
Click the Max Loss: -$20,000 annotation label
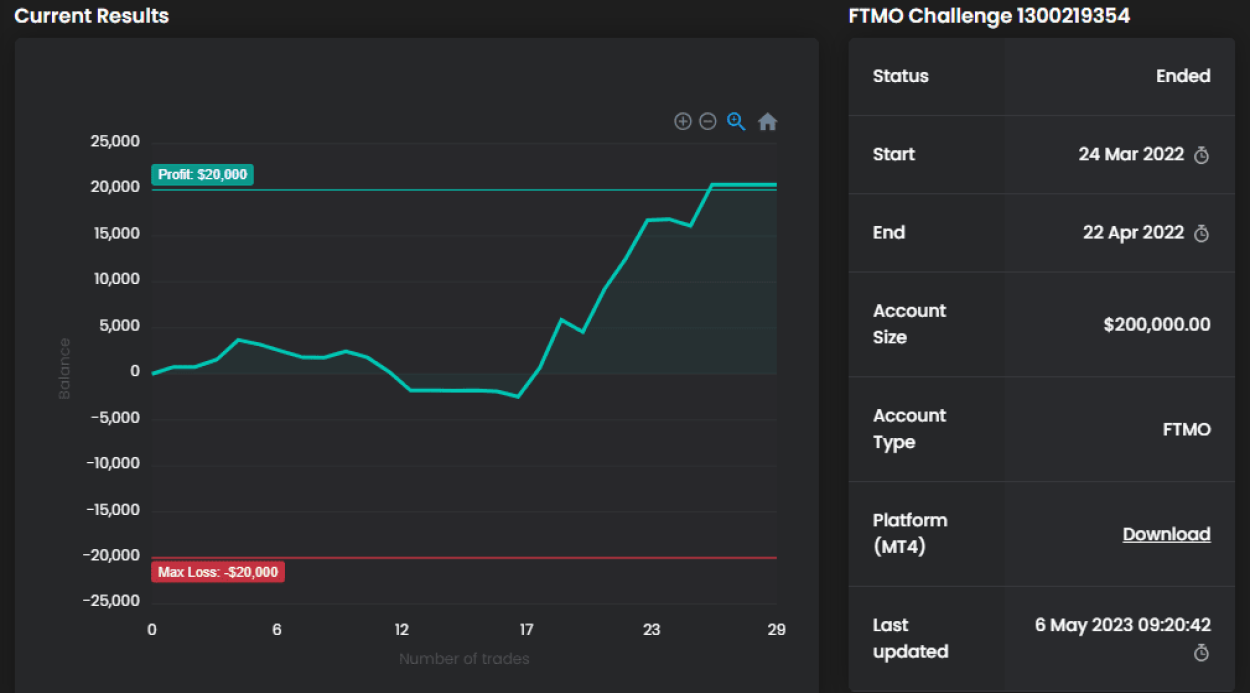click(218, 572)
